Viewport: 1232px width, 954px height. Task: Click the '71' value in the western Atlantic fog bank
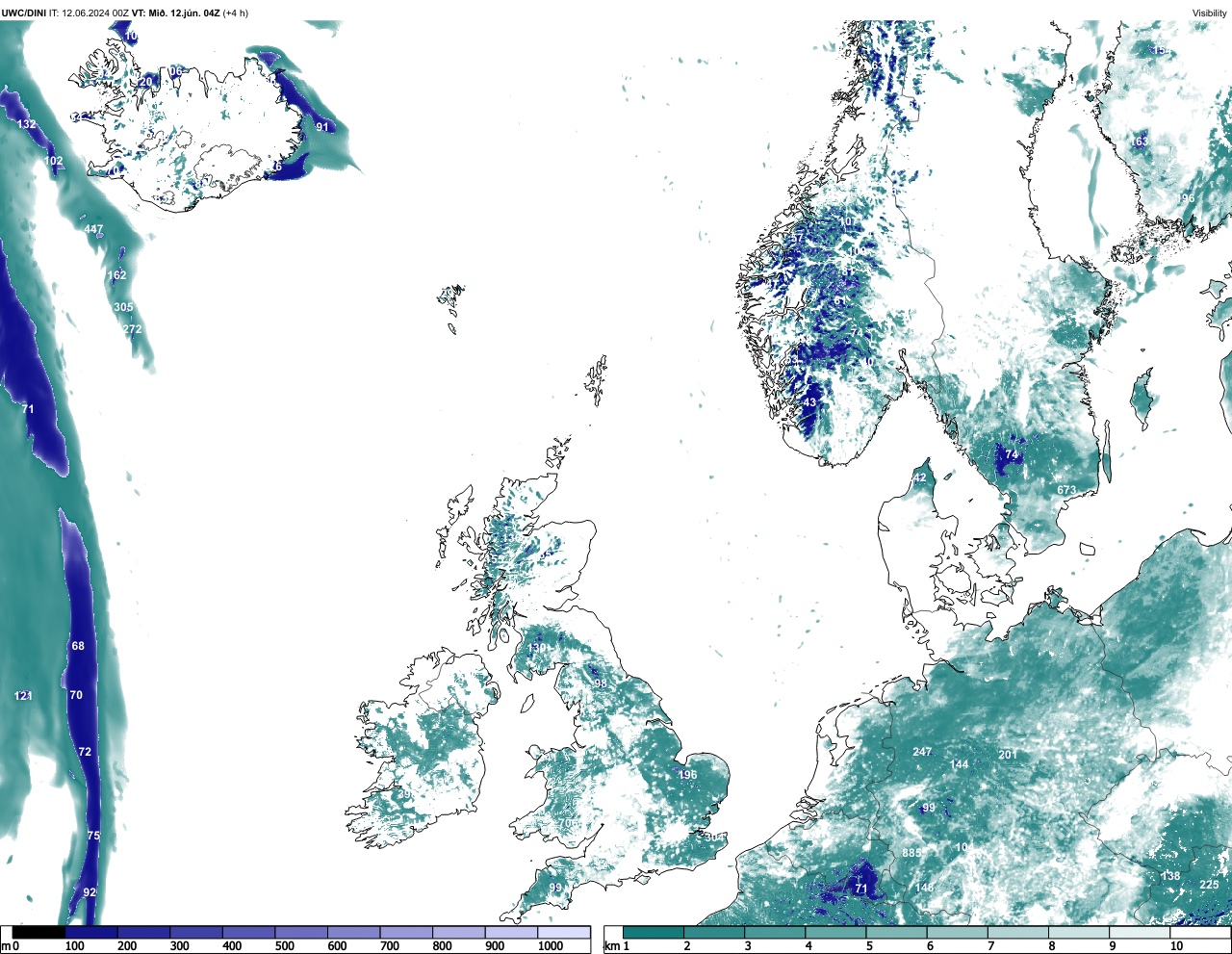pyautogui.click(x=28, y=409)
